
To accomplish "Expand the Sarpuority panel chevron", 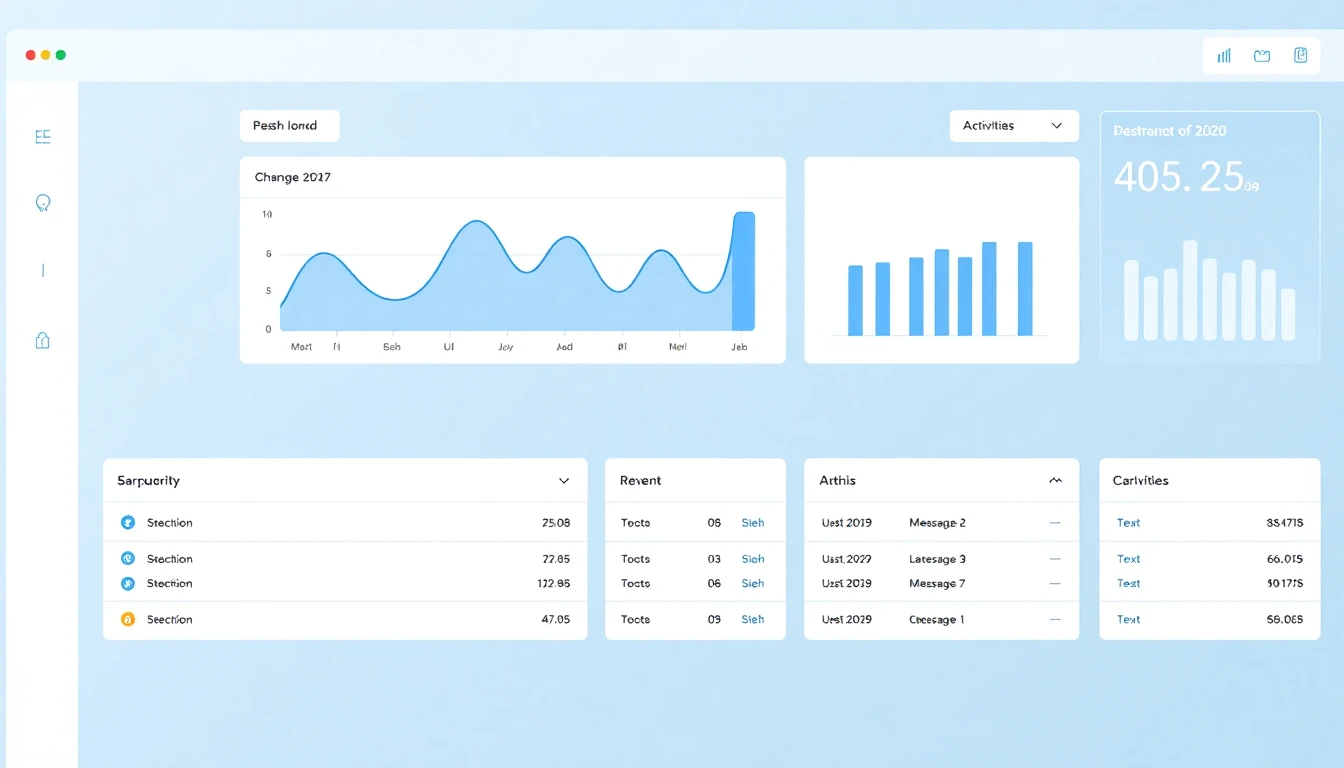I will point(563,480).
